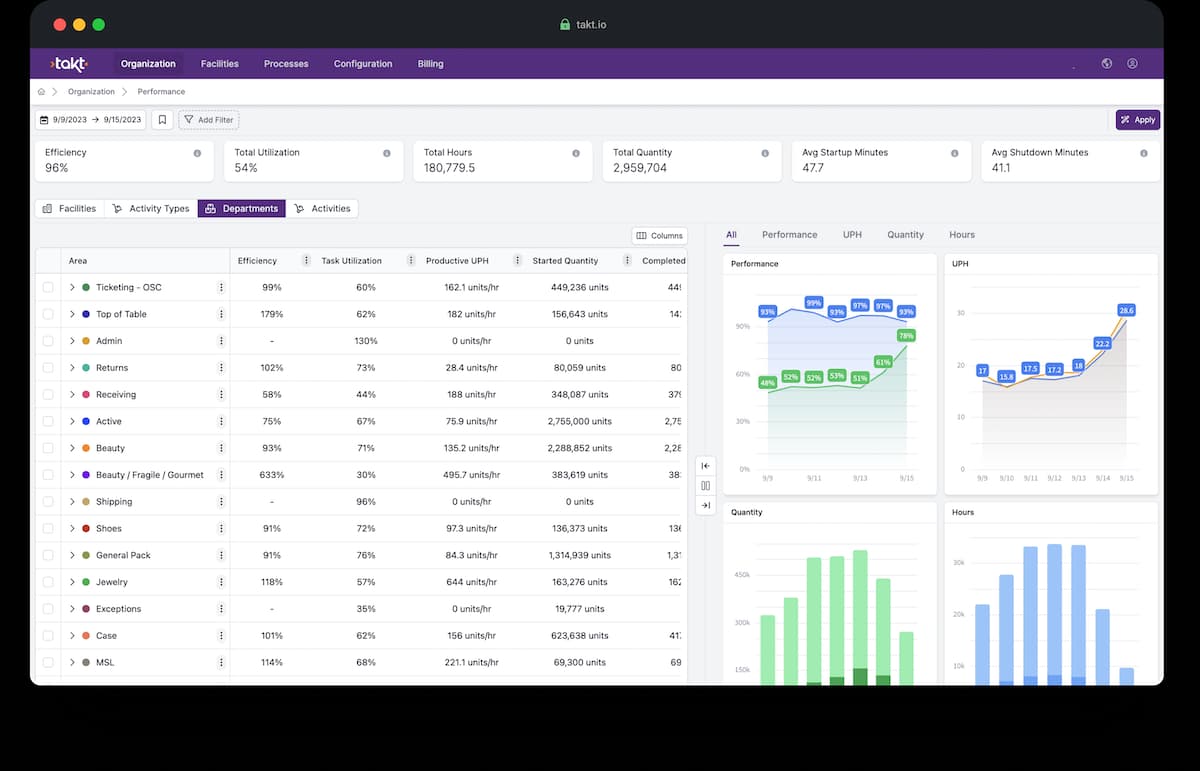Screen dimensions: 1200x771
Task: Tick the checkbox next to Jewelry
Action: tap(48, 582)
